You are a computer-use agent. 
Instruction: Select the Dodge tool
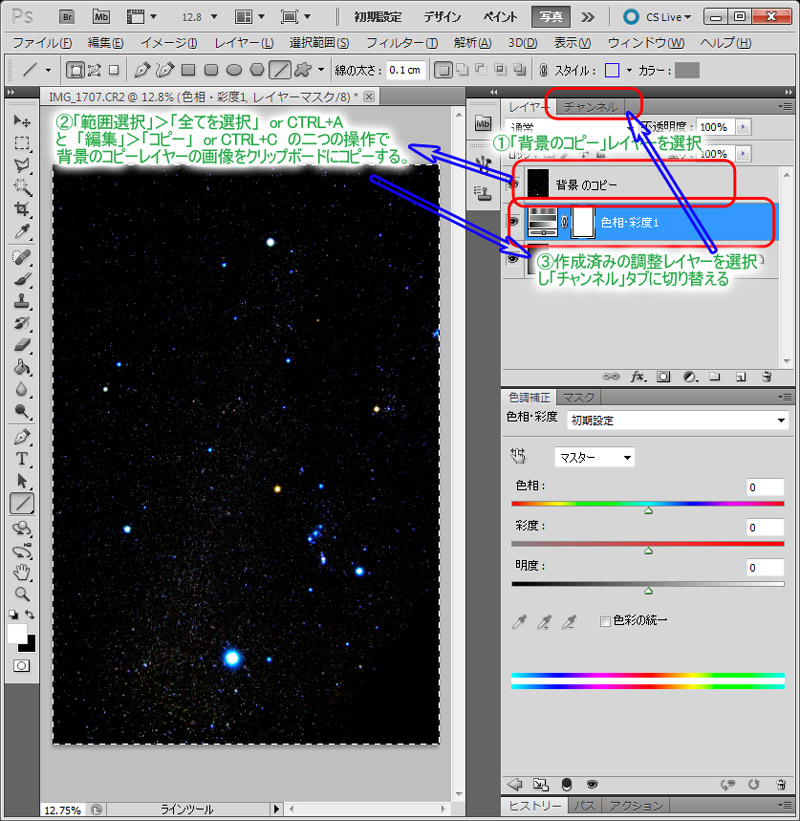tap(21, 410)
